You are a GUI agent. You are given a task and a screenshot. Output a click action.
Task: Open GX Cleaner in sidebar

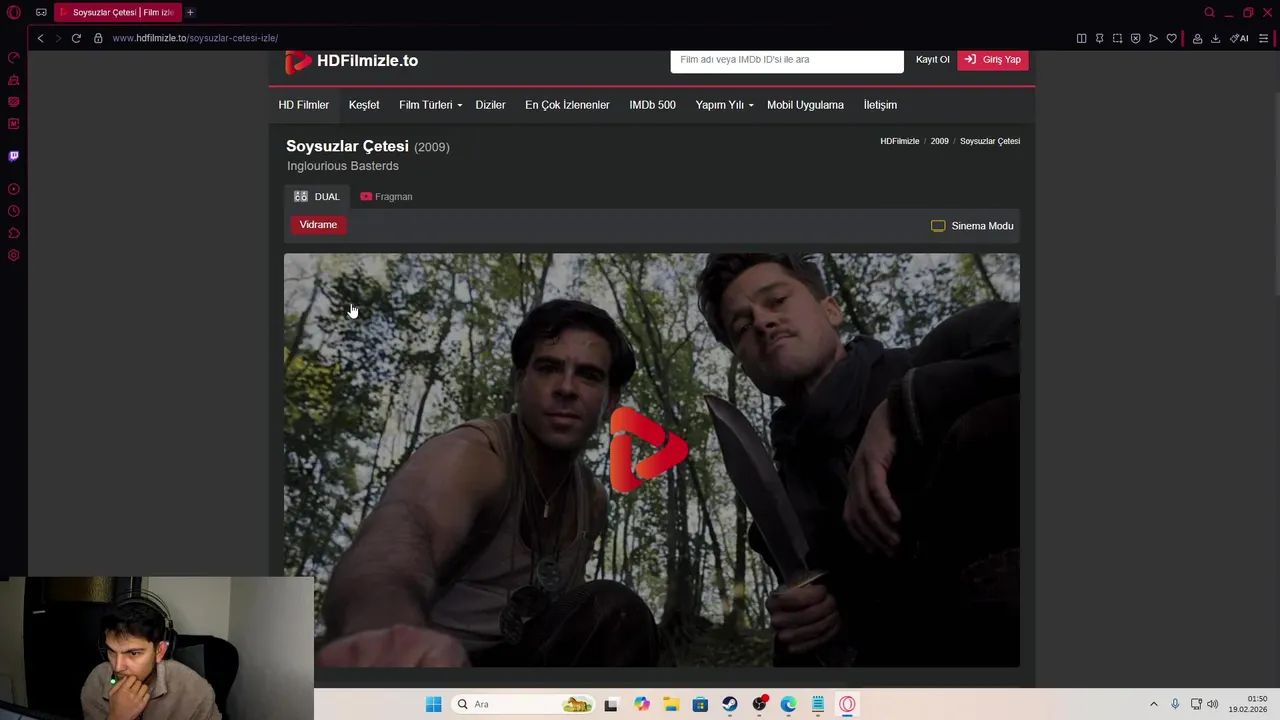pyautogui.click(x=14, y=80)
